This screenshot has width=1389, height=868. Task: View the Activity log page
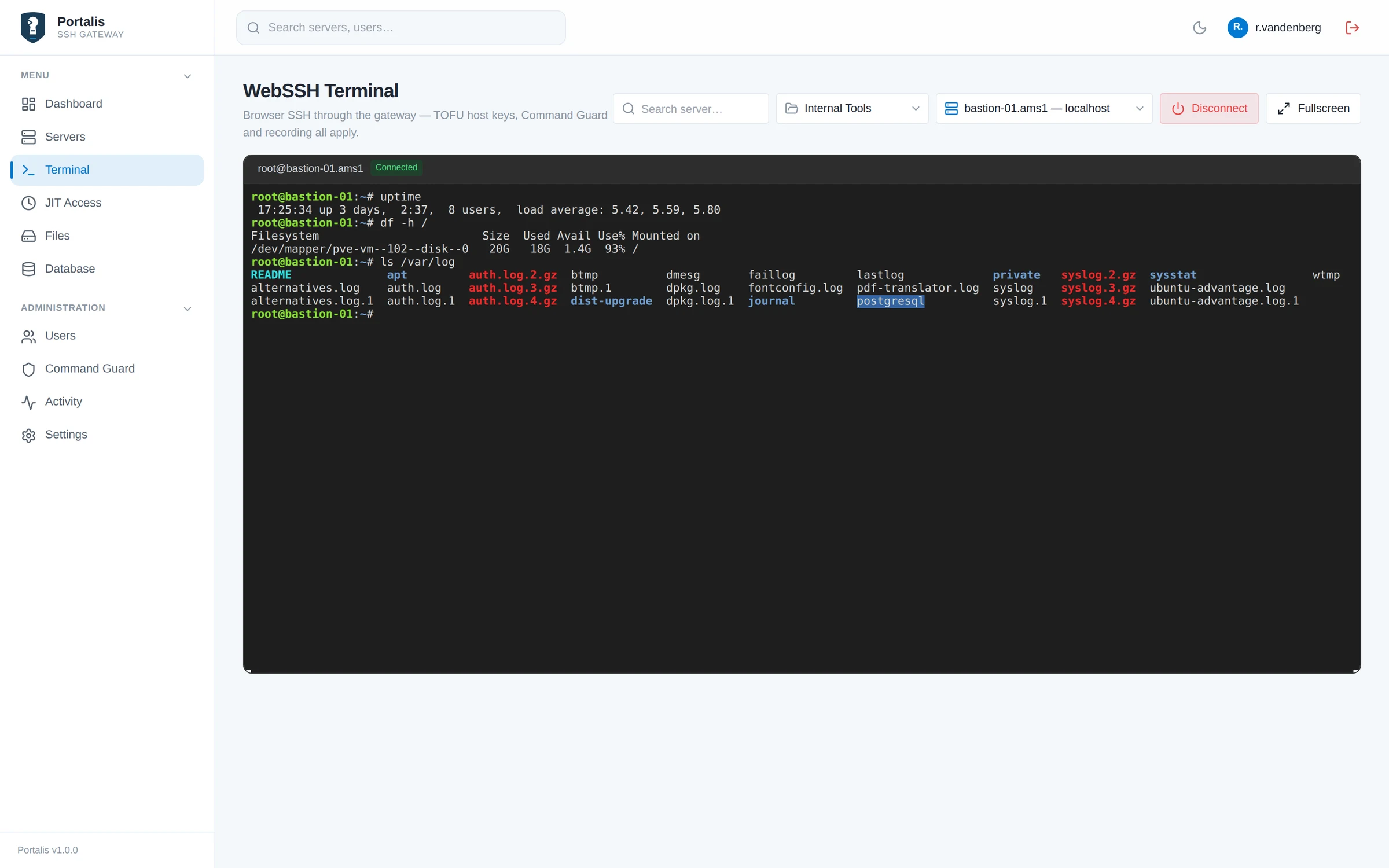click(107, 402)
